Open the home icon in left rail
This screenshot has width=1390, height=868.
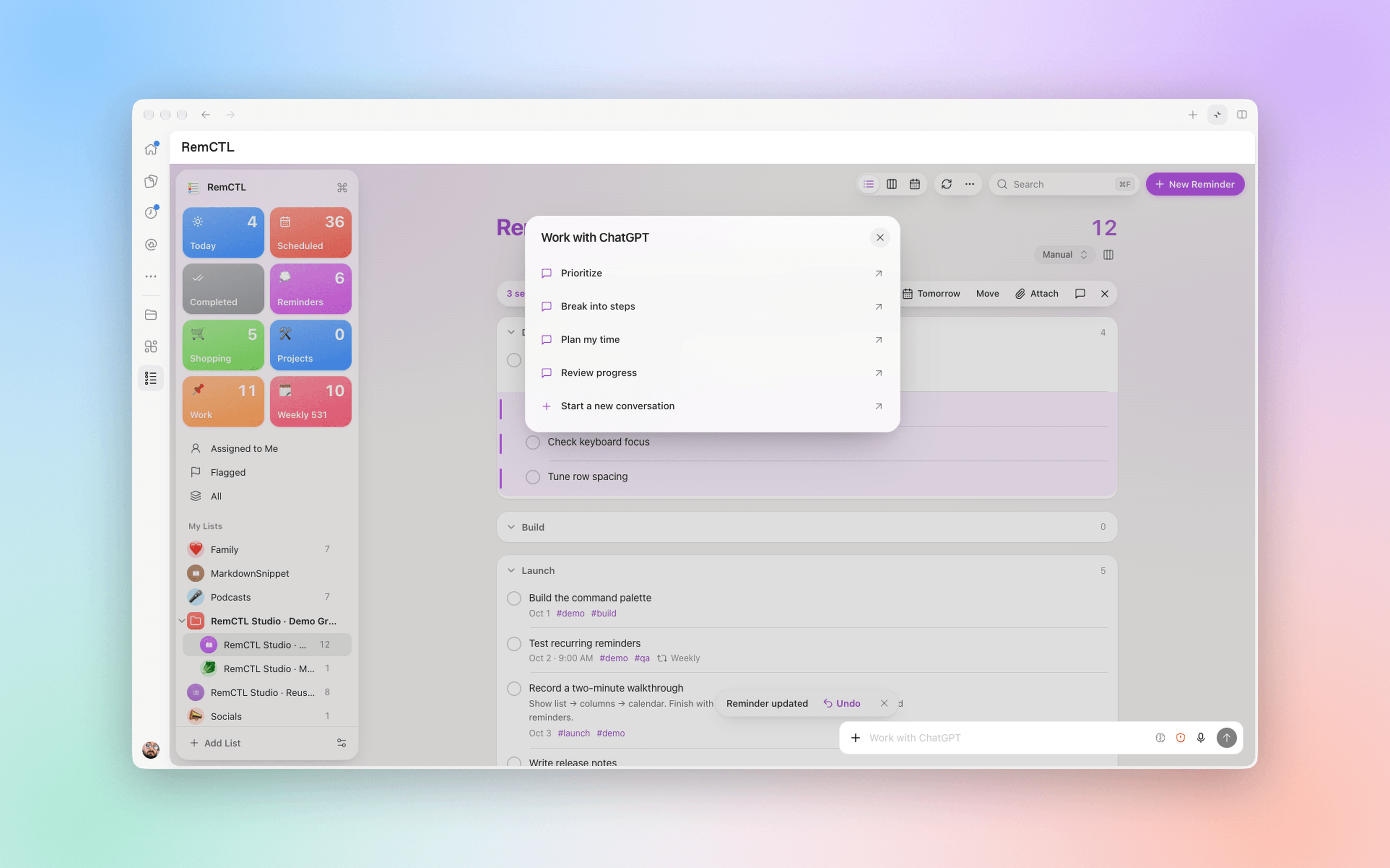151,149
